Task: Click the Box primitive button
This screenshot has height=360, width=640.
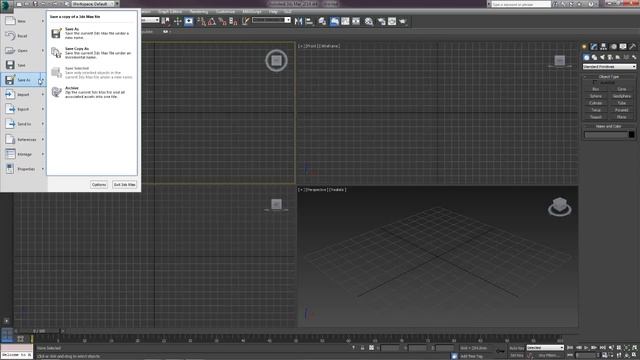Action: coord(596,89)
